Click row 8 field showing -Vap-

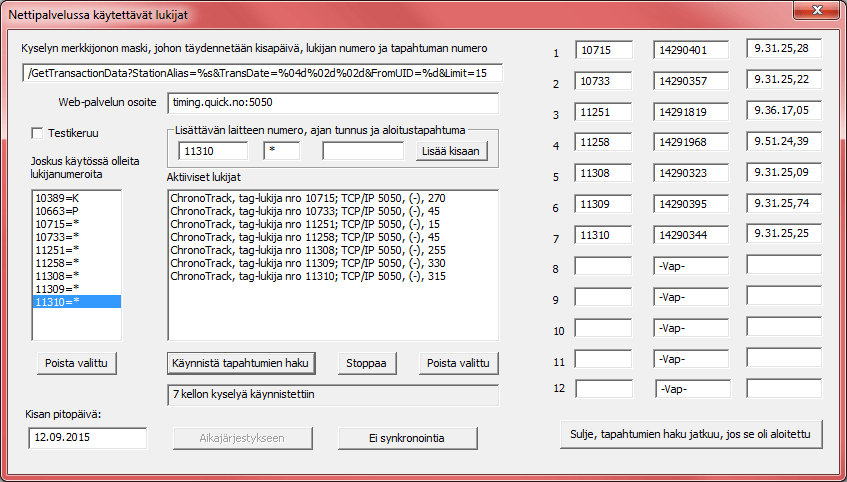692,265
